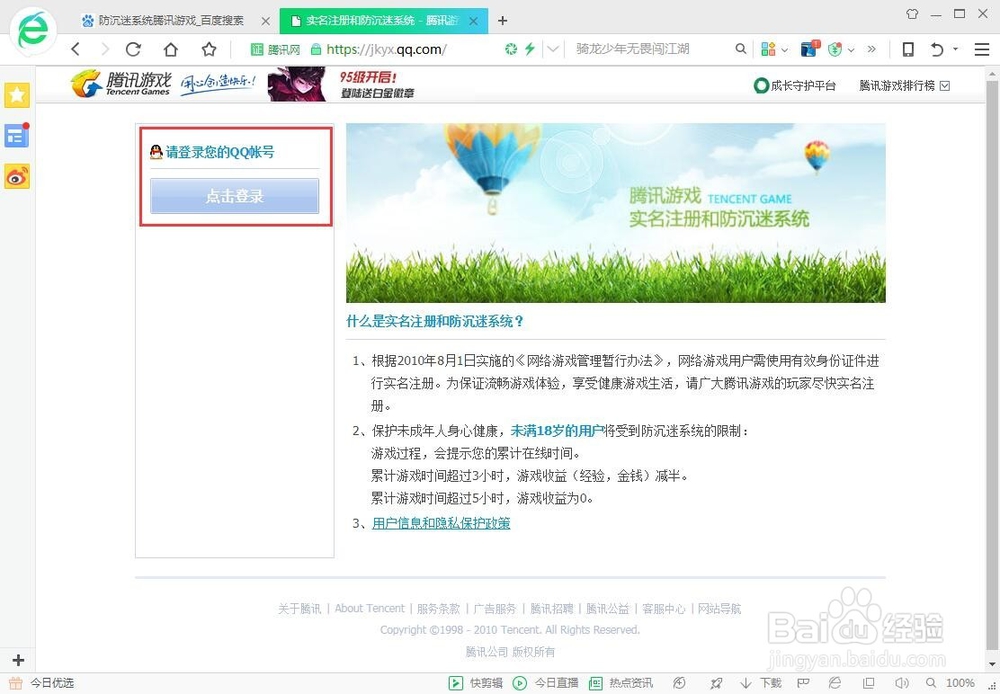Click the green shield payment icon
This screenshot has height=694, width=1000.
(835, 48)
